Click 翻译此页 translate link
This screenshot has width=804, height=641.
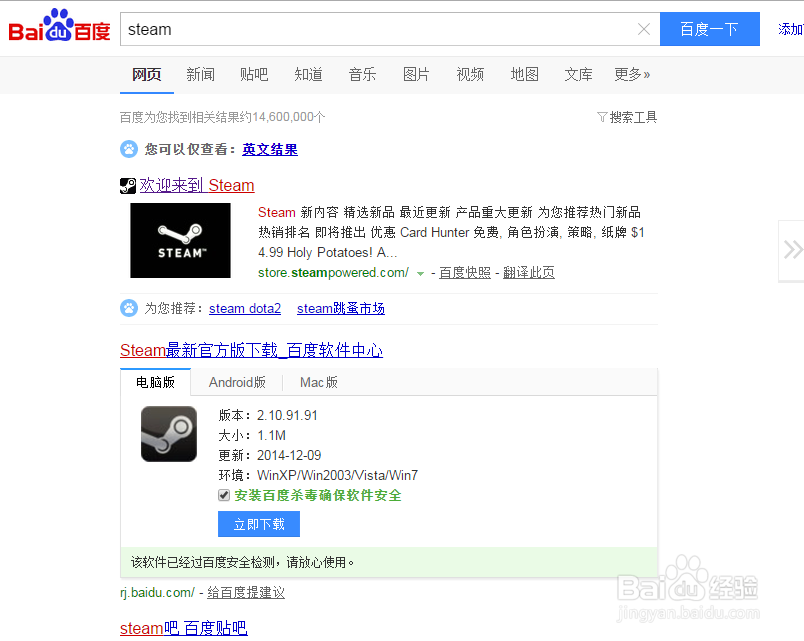pyautogui.click(x=529, y=273)
